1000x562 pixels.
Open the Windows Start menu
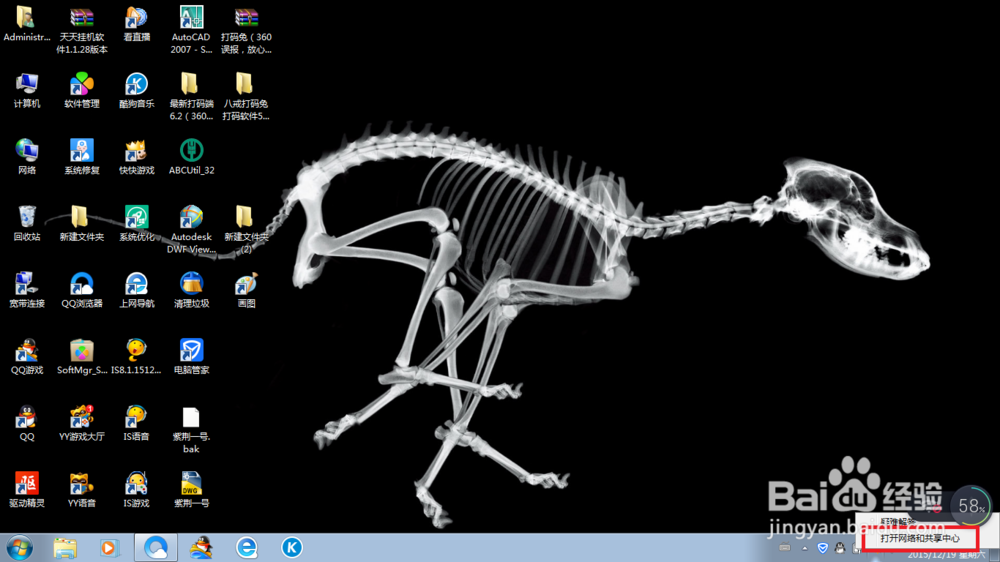pyautogui.click(x=20, y=547)
